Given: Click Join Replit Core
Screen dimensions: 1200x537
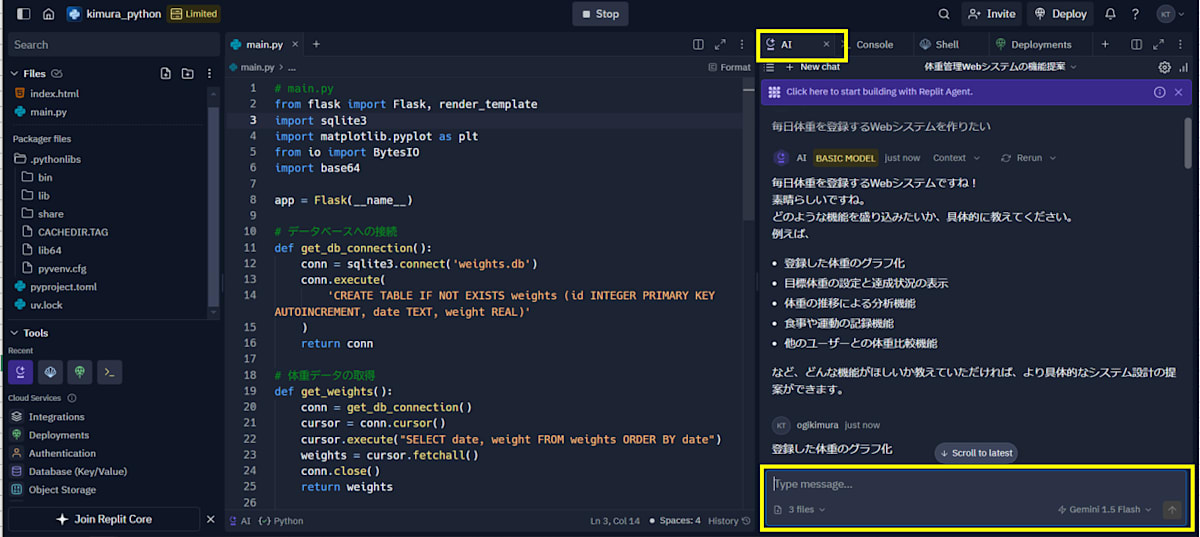Looking at the screenshot, I should coord(104,519).
